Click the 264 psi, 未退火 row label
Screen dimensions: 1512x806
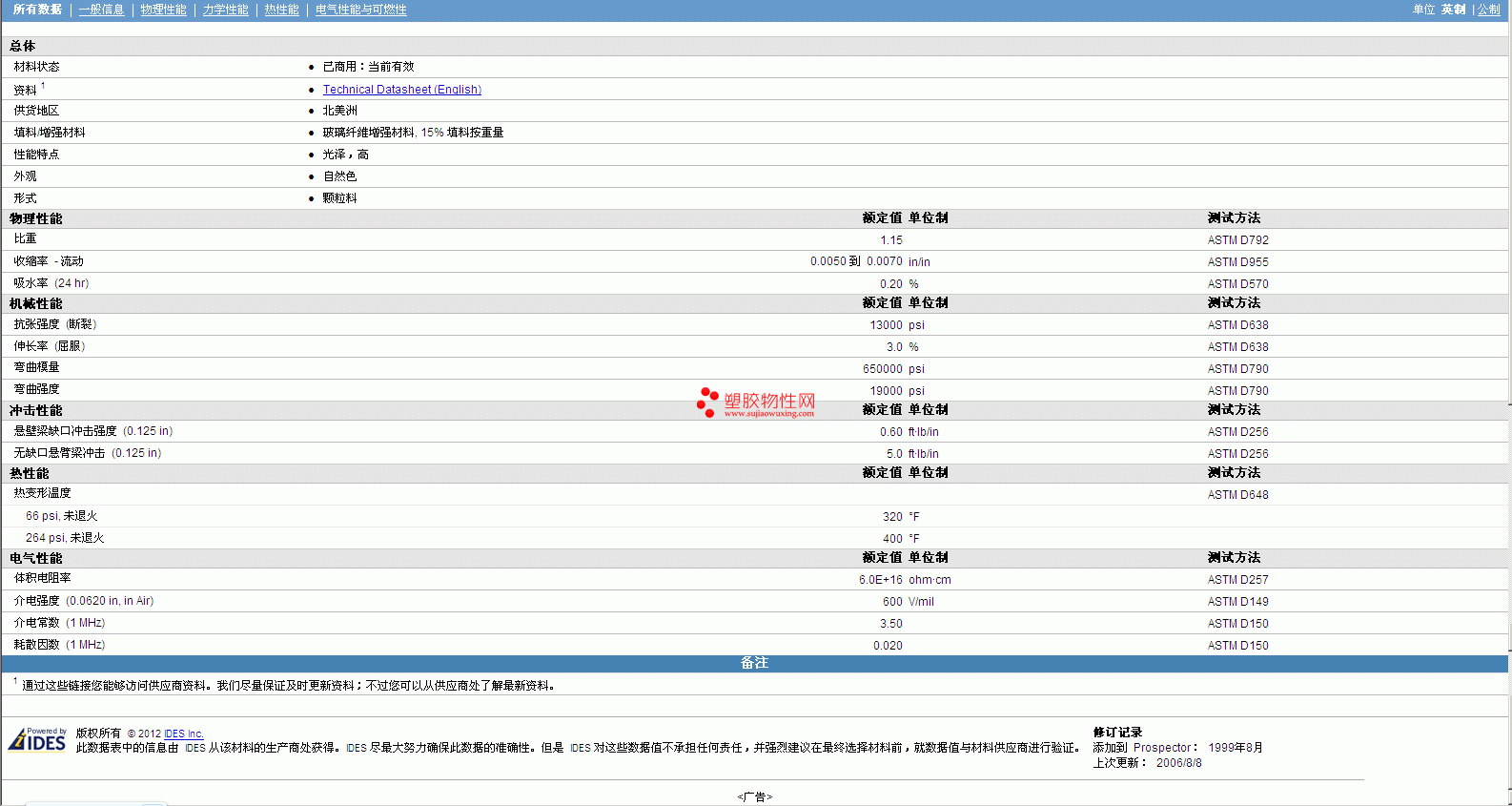pyautogui.click(x=65, y=538)
